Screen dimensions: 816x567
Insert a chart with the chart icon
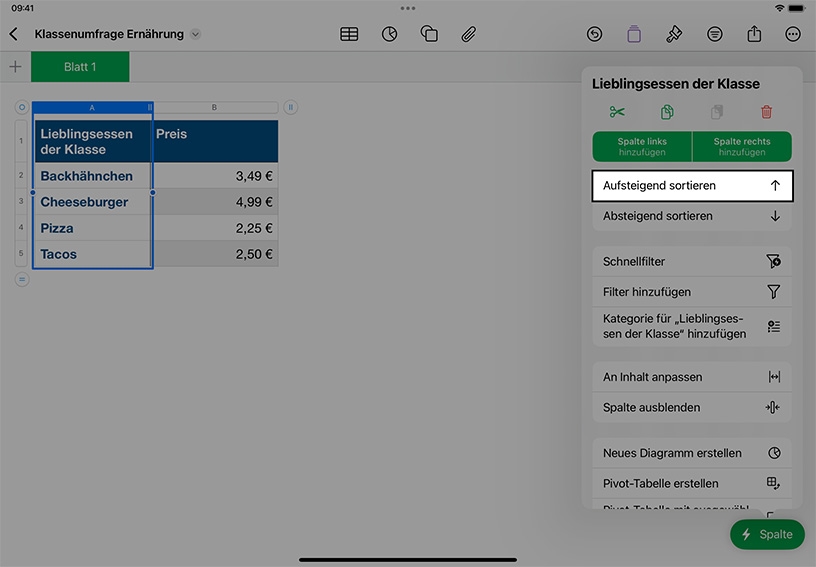(389, 34)
